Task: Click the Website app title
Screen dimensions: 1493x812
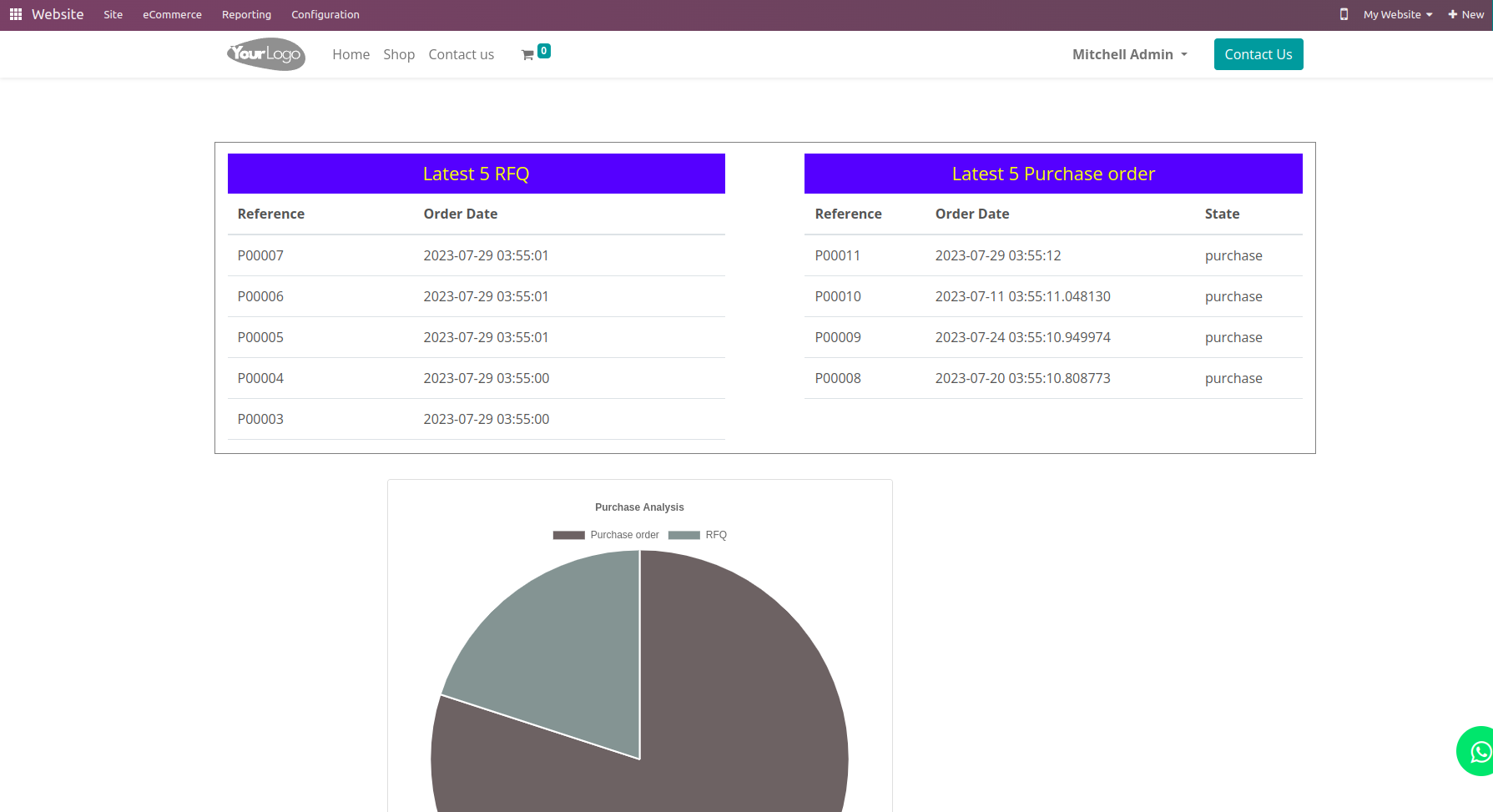Action: pyautogui.click(x=58, y=14)
